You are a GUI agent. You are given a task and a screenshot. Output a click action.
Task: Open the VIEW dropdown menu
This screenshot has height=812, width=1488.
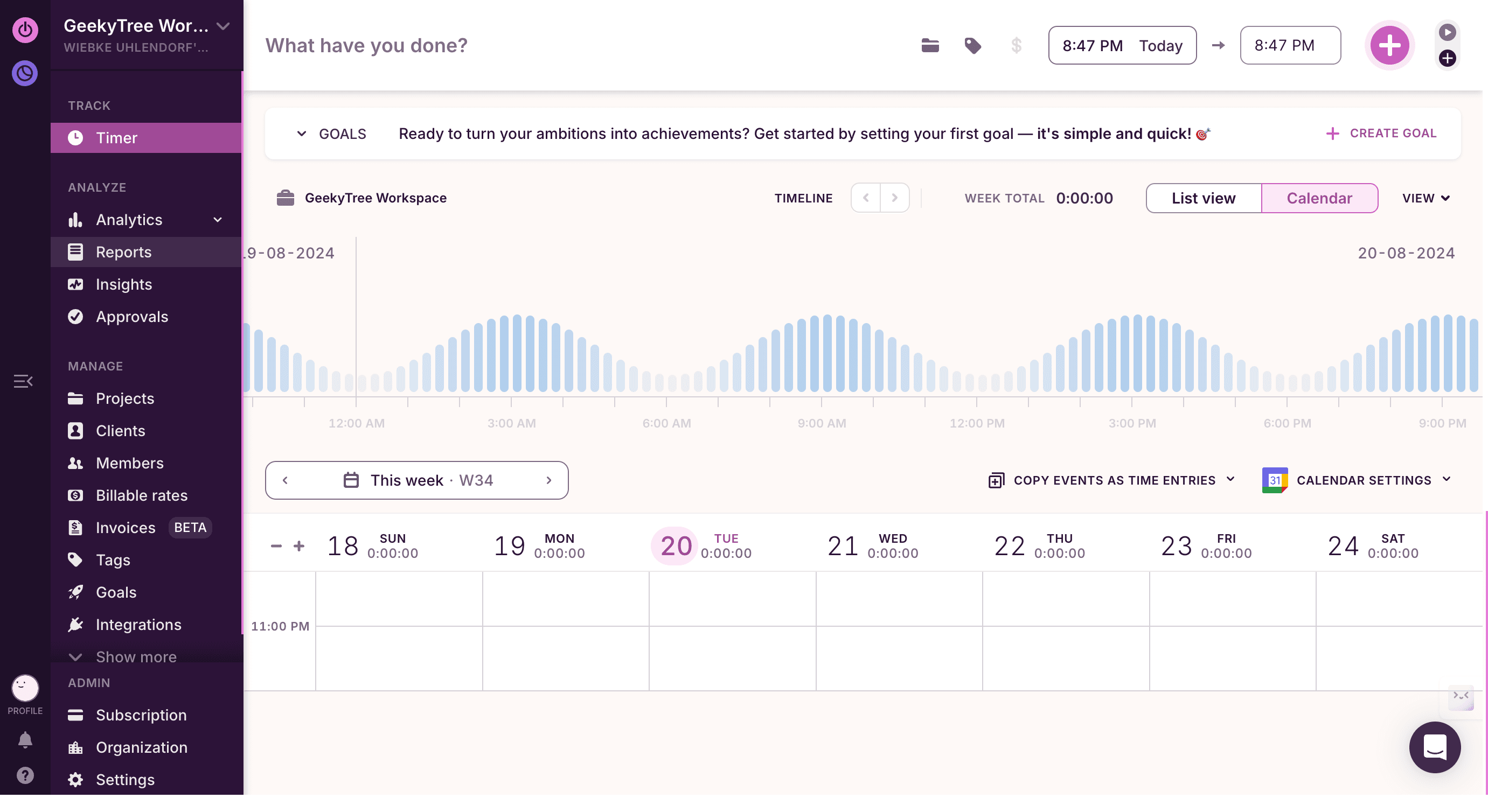[1426, 198]
